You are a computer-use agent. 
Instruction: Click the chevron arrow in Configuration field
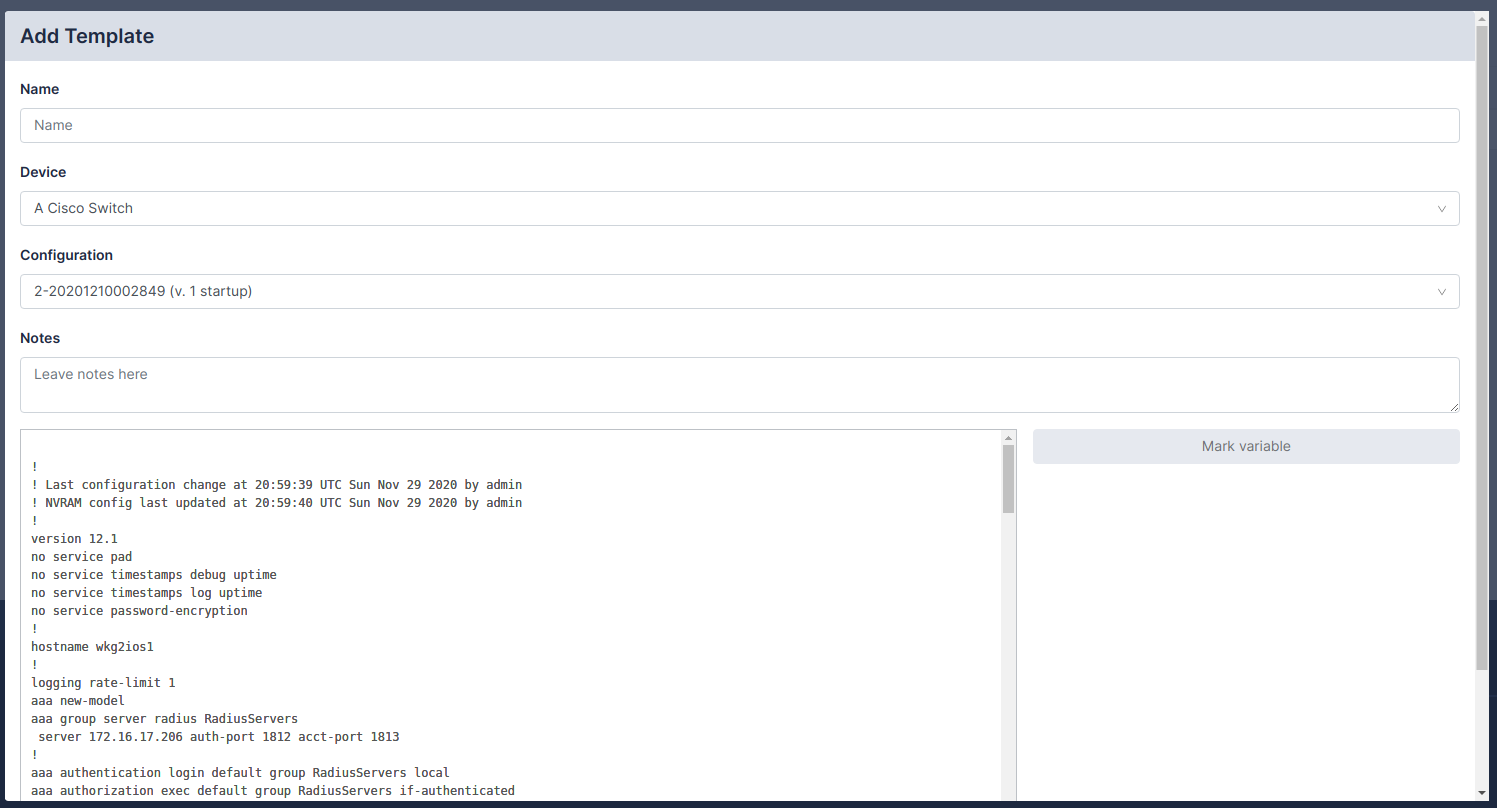point(1441,292)
